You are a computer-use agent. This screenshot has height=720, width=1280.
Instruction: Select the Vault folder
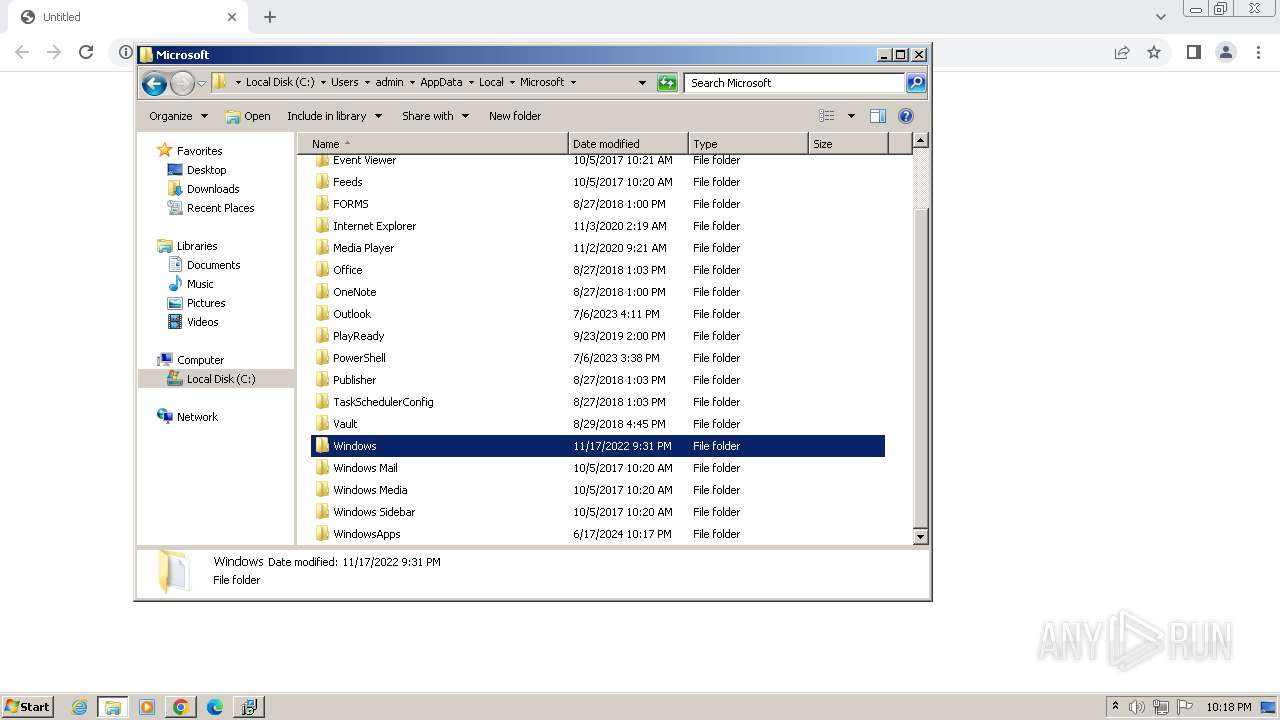coord(597,424)
